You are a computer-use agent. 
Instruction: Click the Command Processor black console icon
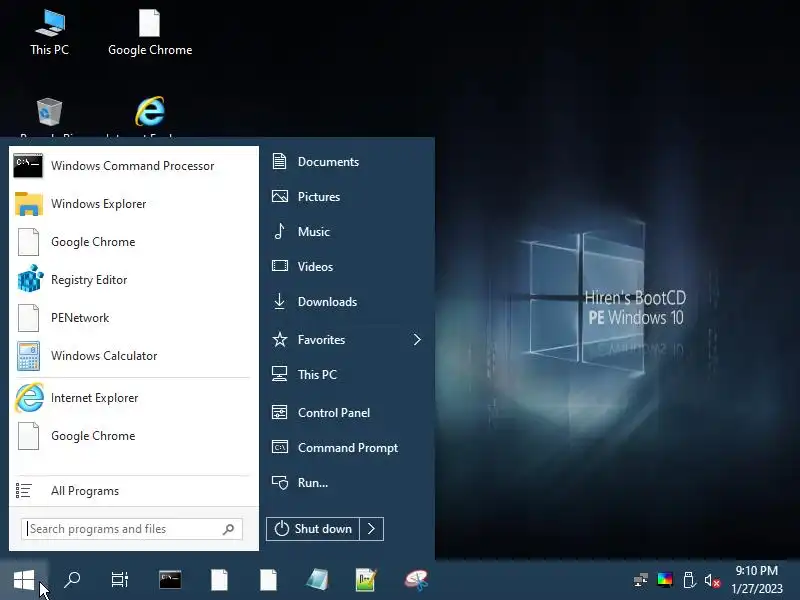[x=28, y=165]
